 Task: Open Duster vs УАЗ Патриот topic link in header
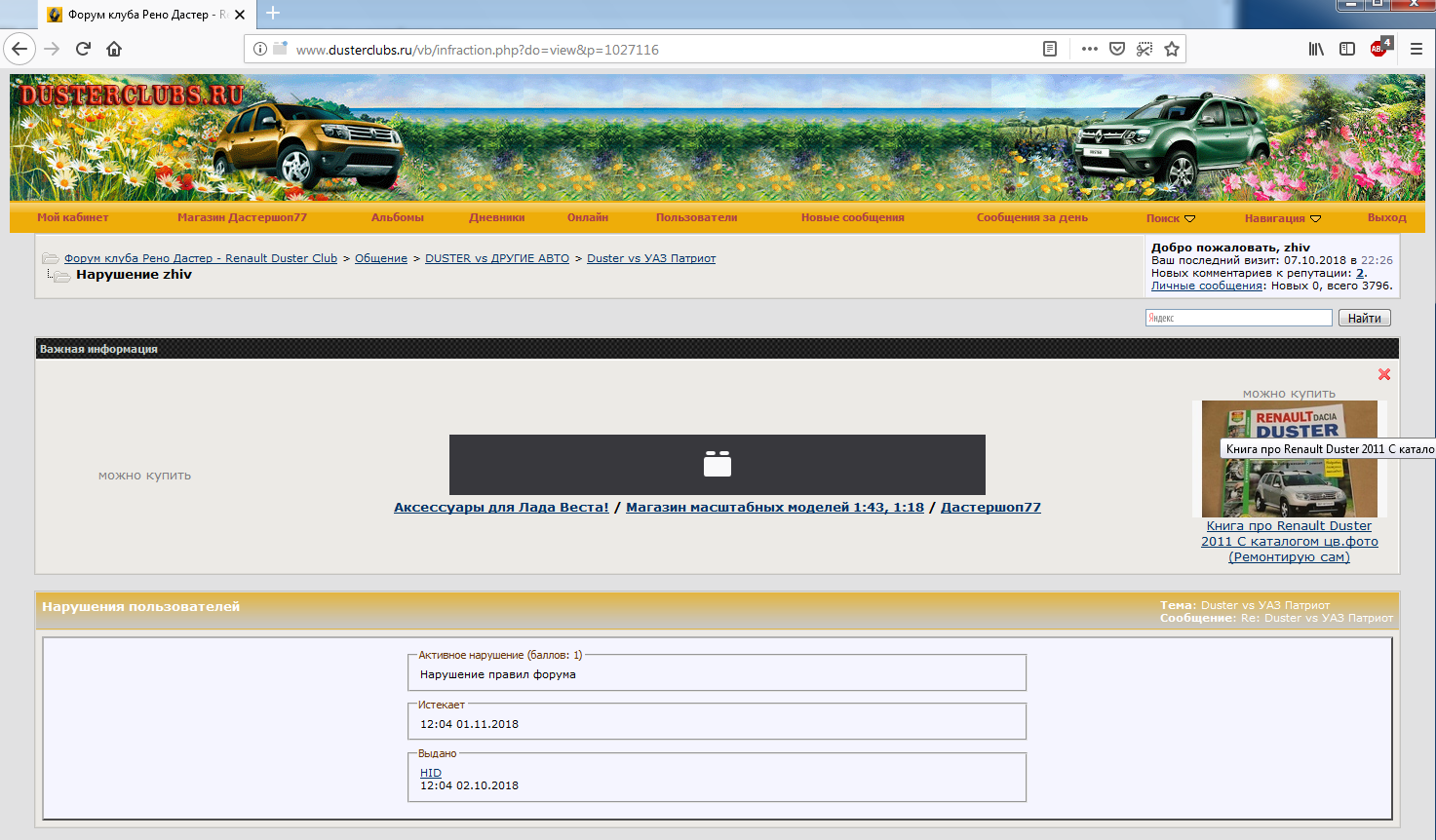[1265, 605]
